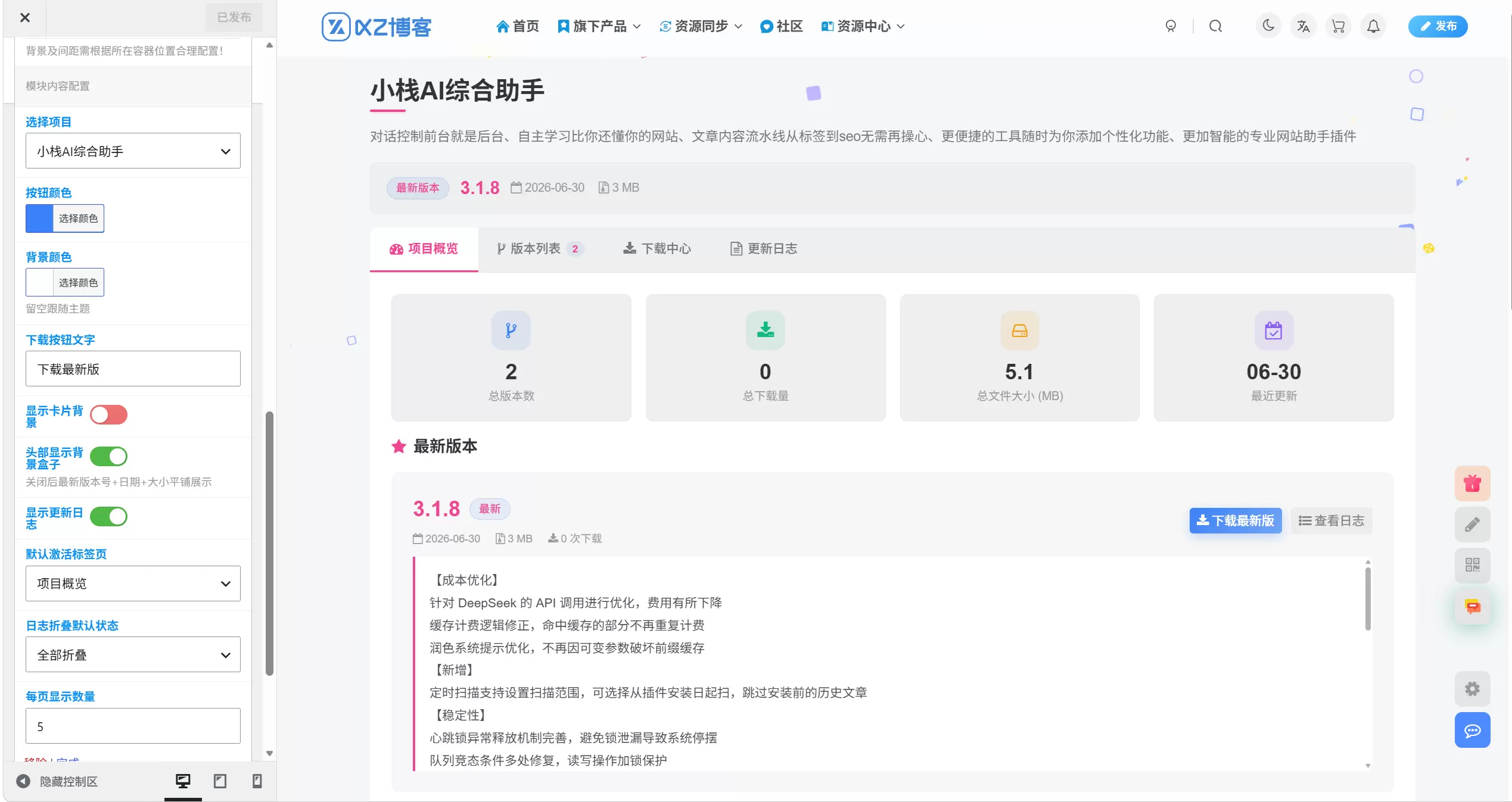Click the 每页显示数量 input field

[133, 726]
